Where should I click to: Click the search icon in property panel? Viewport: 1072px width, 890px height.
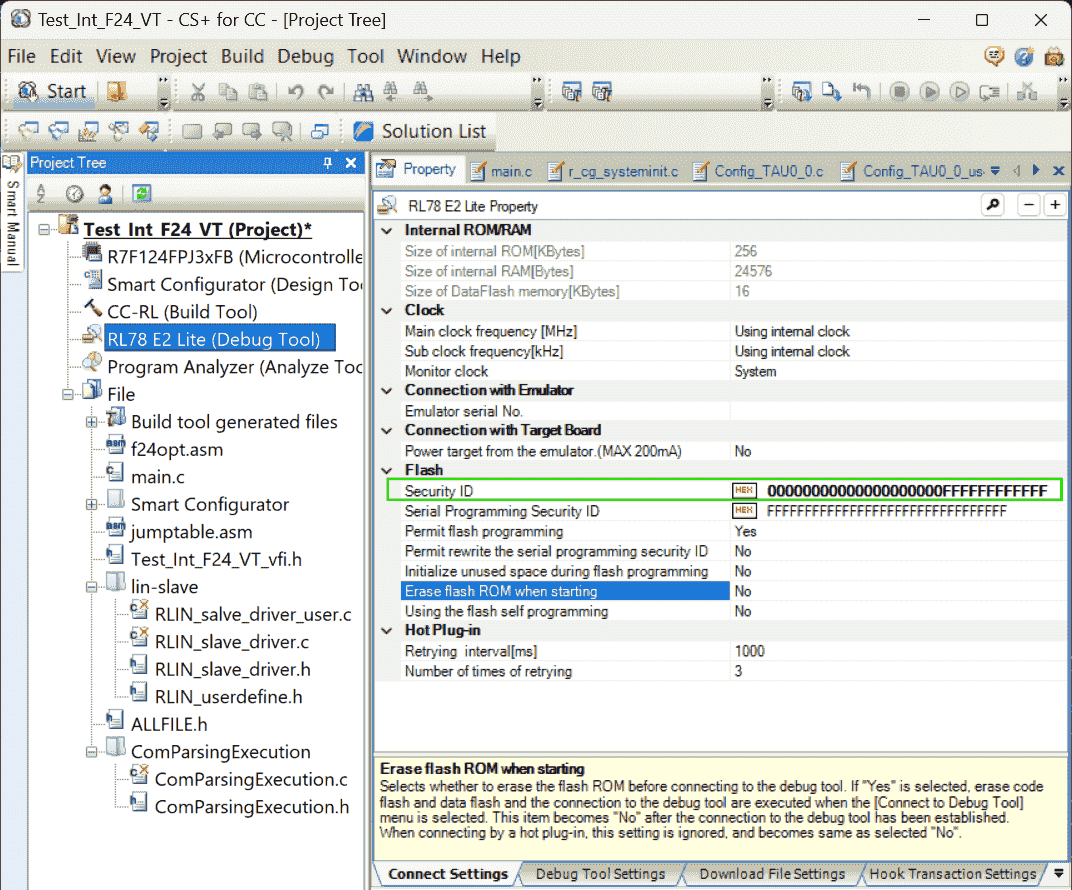(x=992, y=205)
